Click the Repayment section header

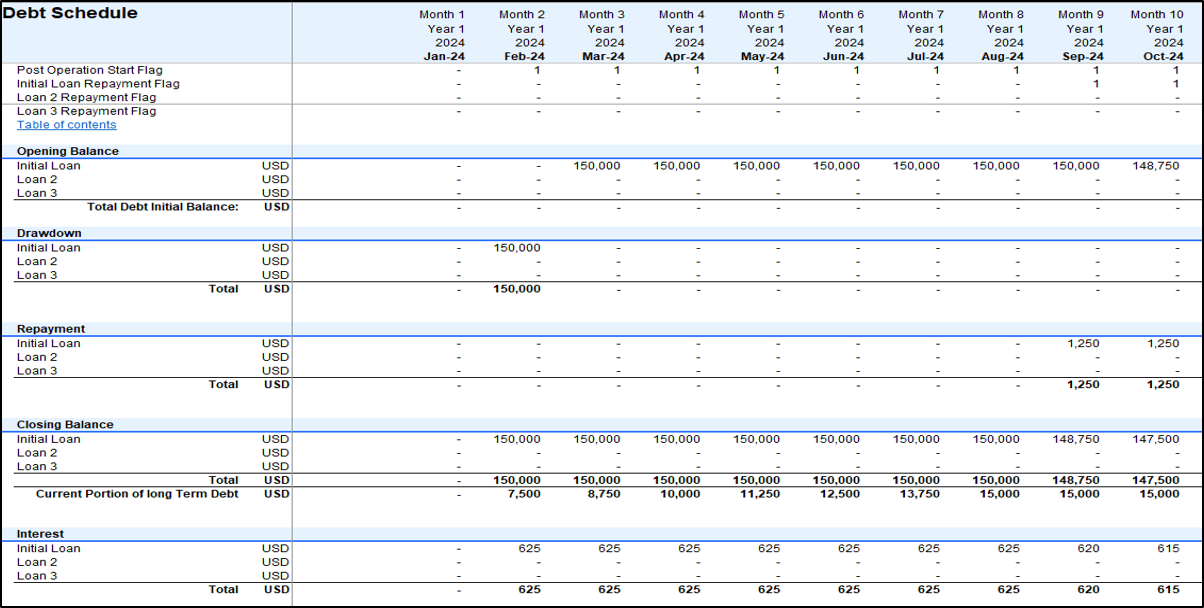point(51,329)
